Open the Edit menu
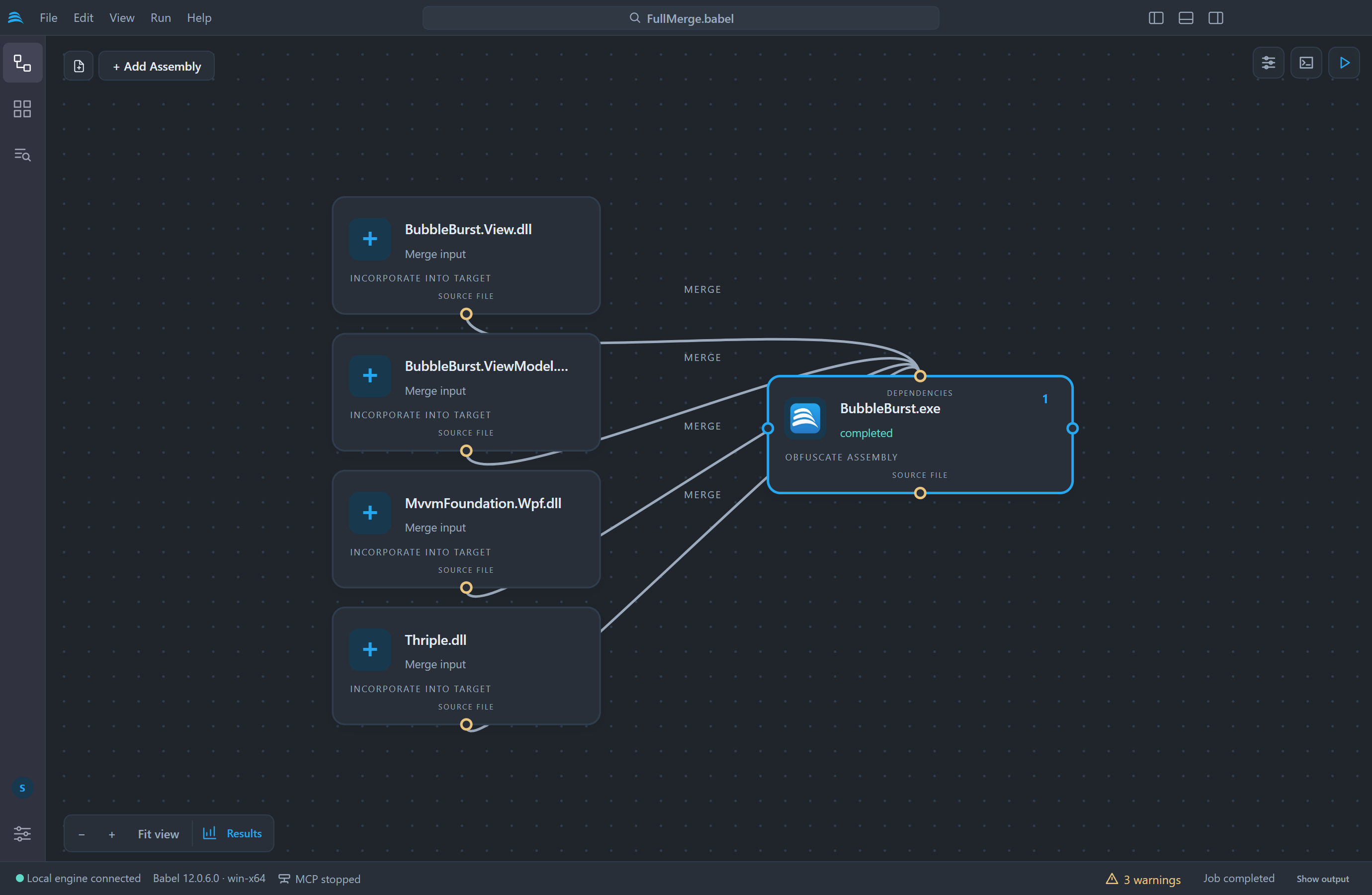 [x=83, y=18]
